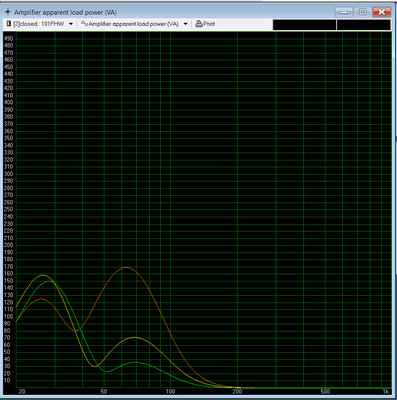
Task: Click the '100' Y-axis label
Action: [x=8, y=317]
